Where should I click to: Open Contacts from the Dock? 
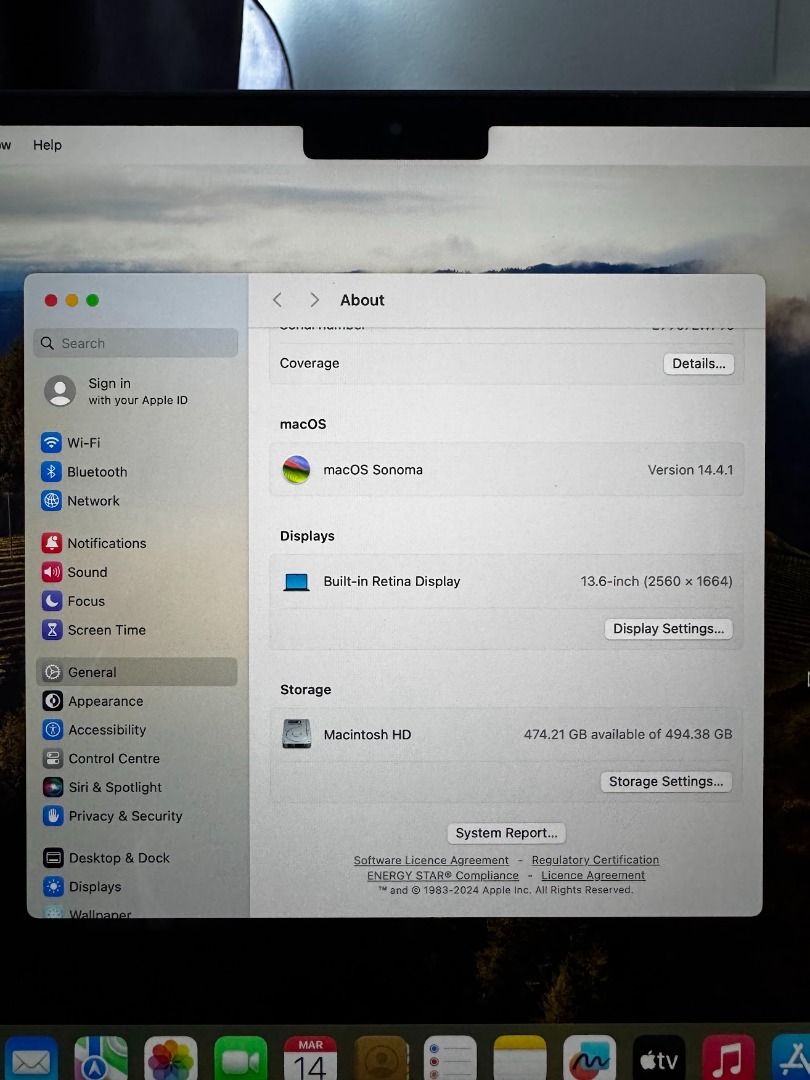click(x=381, y=1058)
